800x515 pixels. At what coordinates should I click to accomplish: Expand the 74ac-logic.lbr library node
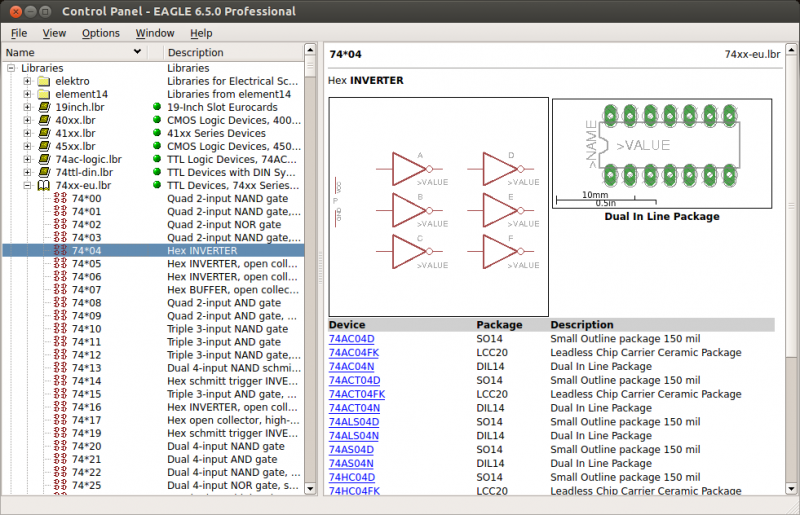(27, 159)
